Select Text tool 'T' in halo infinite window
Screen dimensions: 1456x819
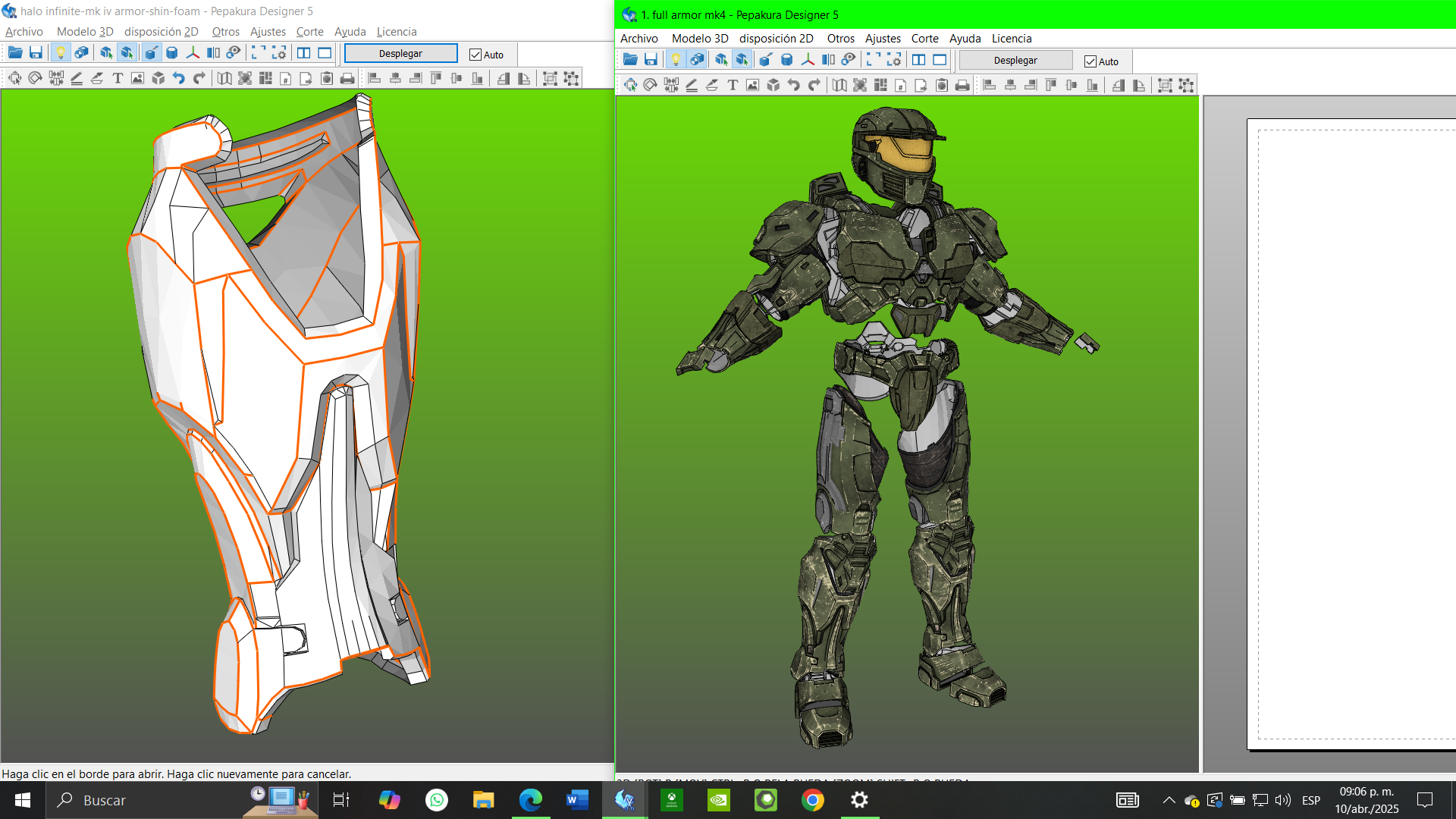coord(118,78)
